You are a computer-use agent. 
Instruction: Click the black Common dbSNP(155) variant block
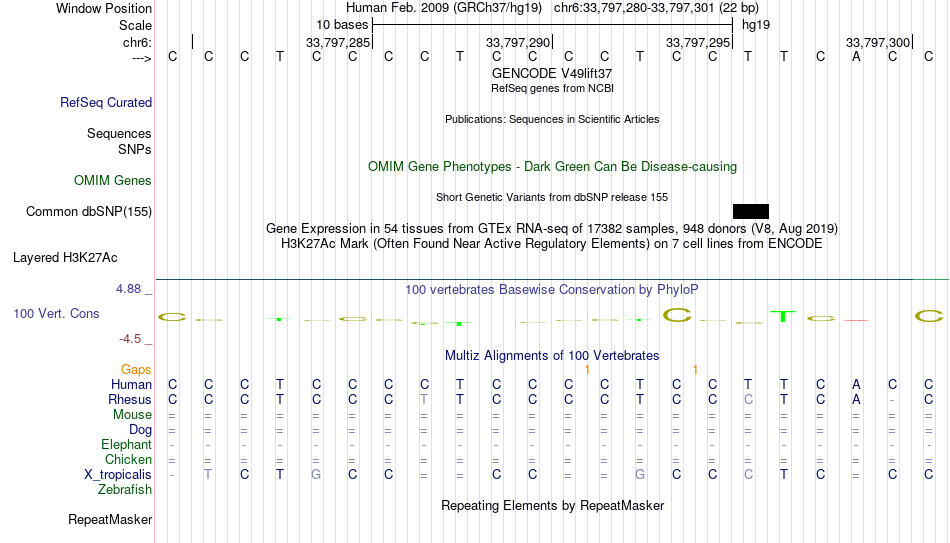coord(751,212)
